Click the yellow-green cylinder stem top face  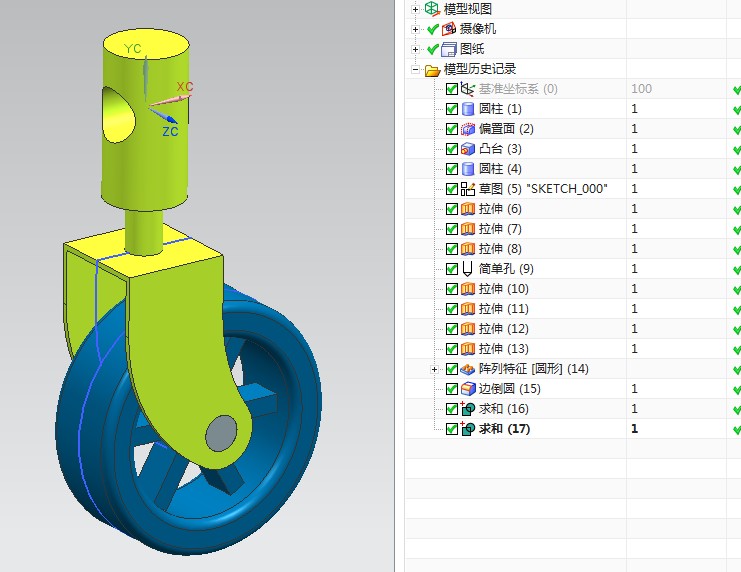[146, 44]
